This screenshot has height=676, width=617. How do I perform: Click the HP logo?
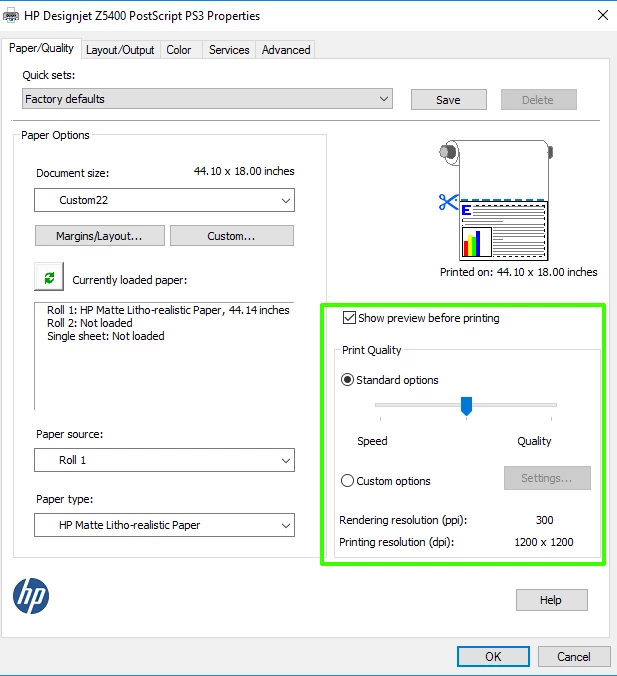point(31,596)
